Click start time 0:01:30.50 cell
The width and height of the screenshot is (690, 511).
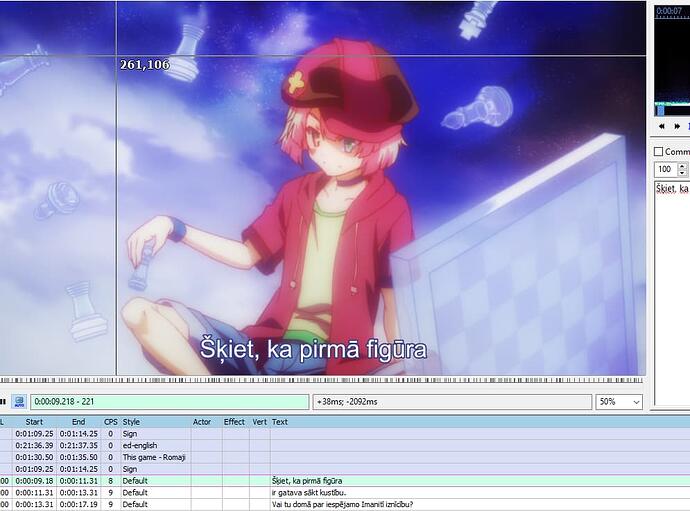(34, 457)
